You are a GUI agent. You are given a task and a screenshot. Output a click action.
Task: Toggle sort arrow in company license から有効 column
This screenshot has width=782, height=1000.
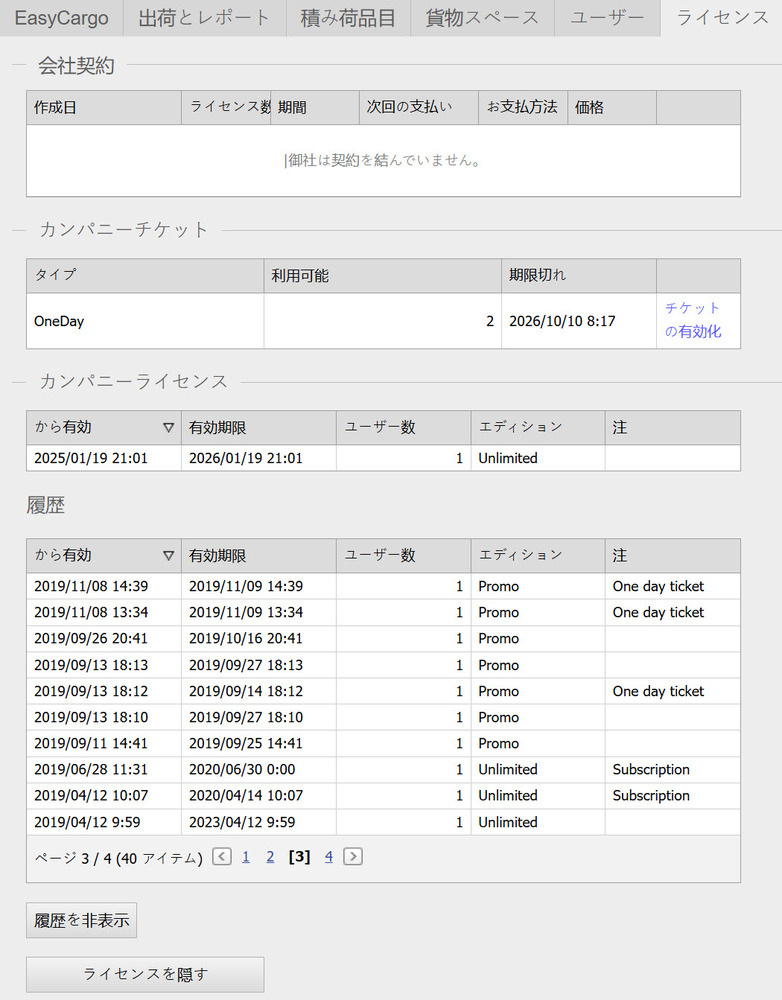click(168, 428)
